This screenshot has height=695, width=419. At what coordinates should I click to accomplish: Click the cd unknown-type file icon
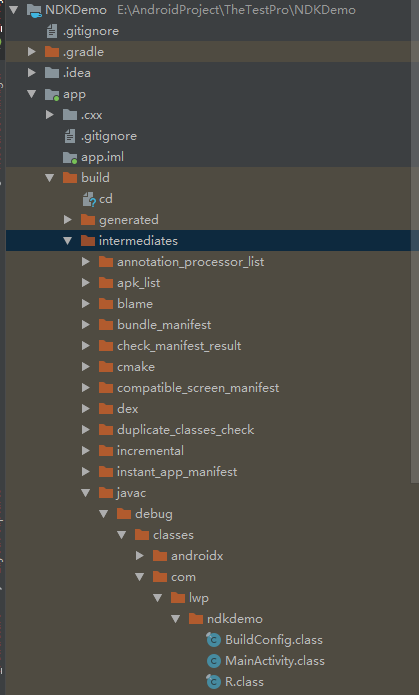[89, 199]
